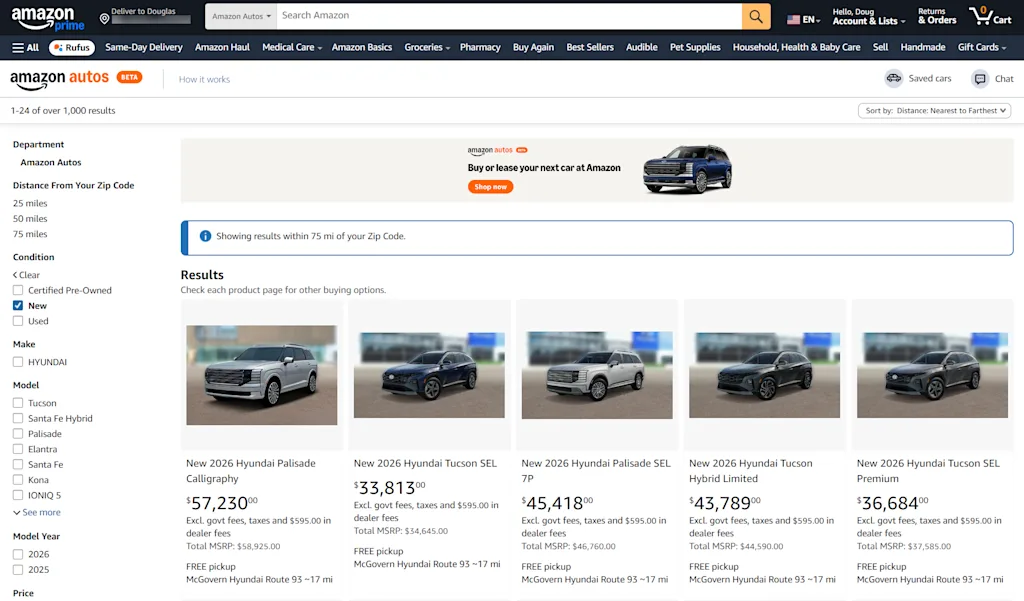Click the Amazon Prime logo
This screenshot has height=601, width=1024.
(x=43, y=17)
